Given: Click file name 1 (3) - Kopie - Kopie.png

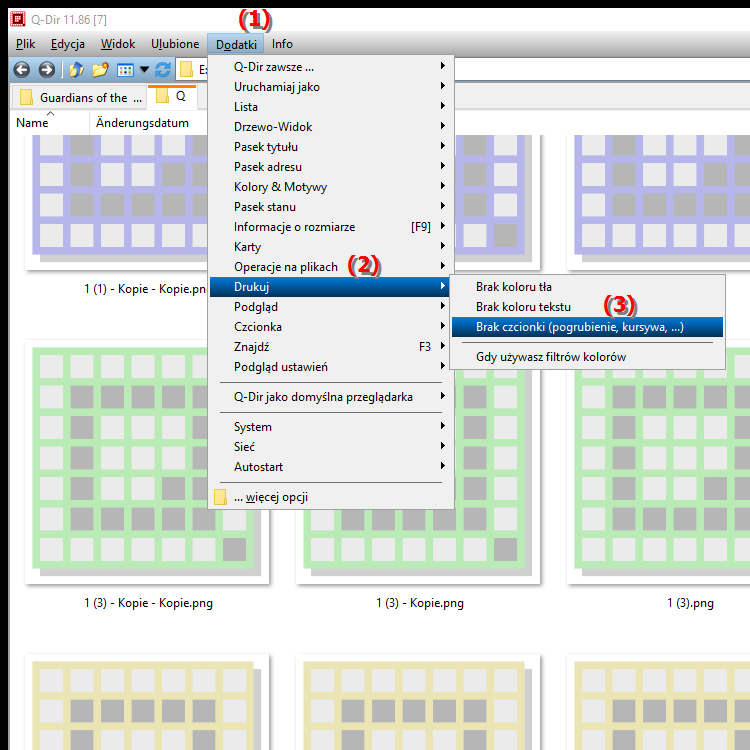Looking at the screenshot, I should (x=148, y=603).
